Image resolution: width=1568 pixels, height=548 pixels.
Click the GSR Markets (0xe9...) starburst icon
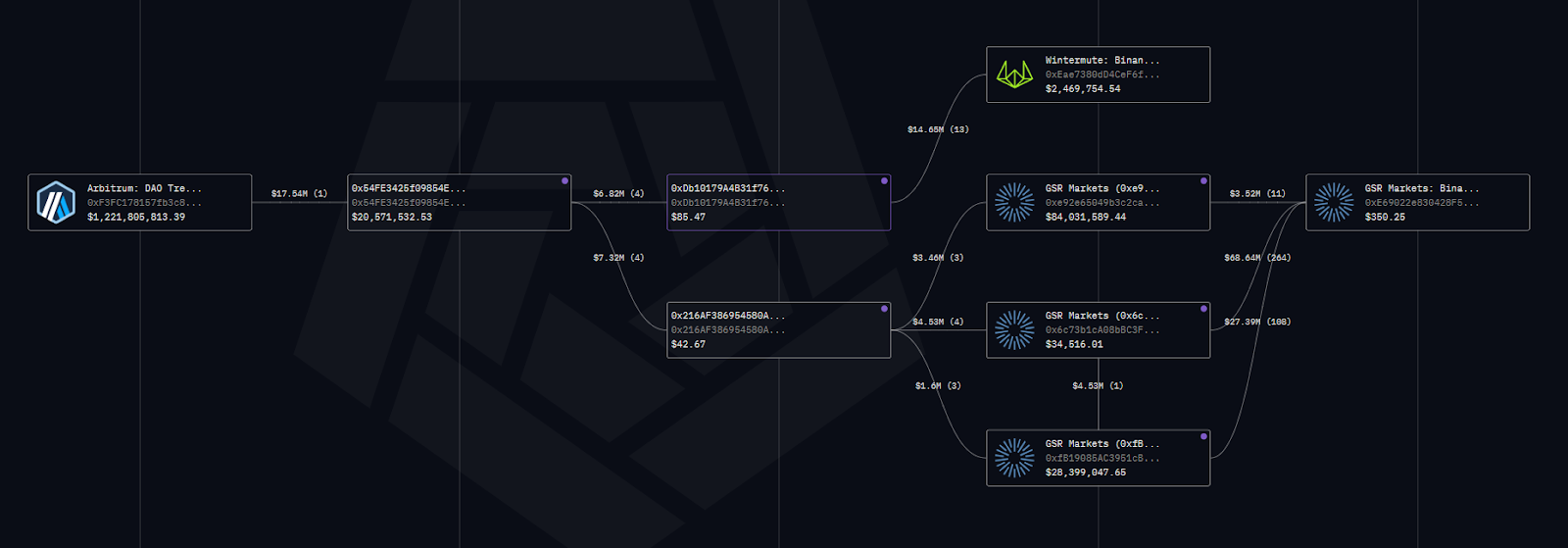(1014, 203)
